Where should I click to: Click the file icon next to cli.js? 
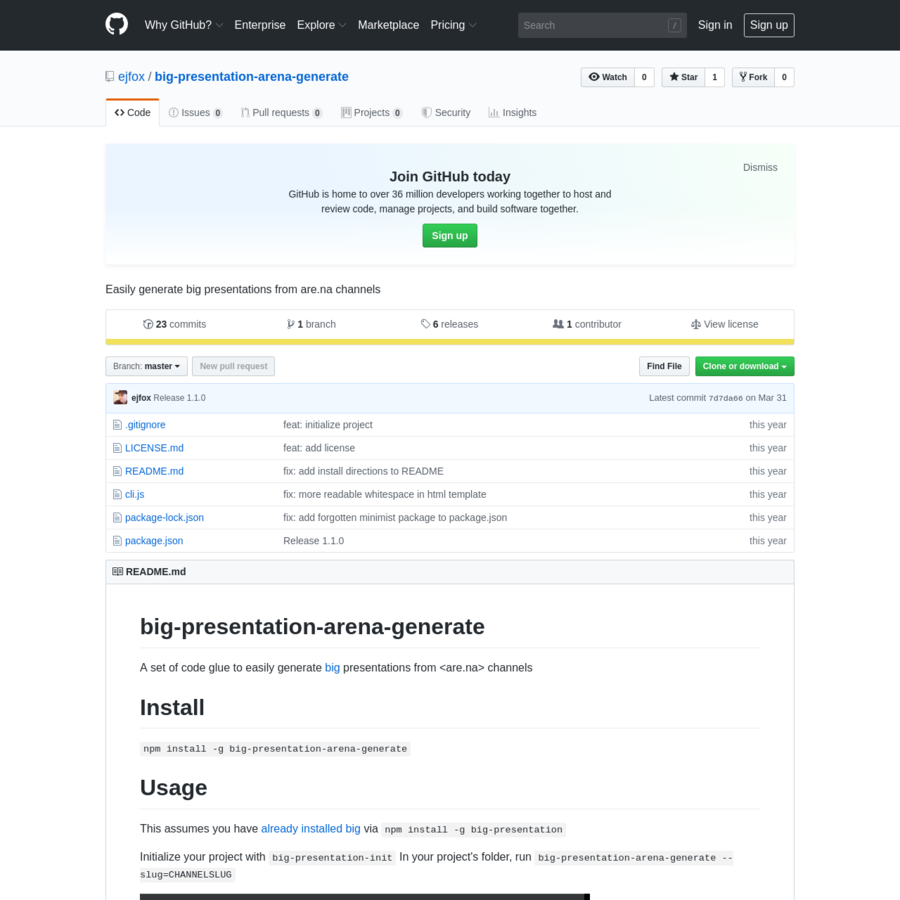(x=117, y=494)
